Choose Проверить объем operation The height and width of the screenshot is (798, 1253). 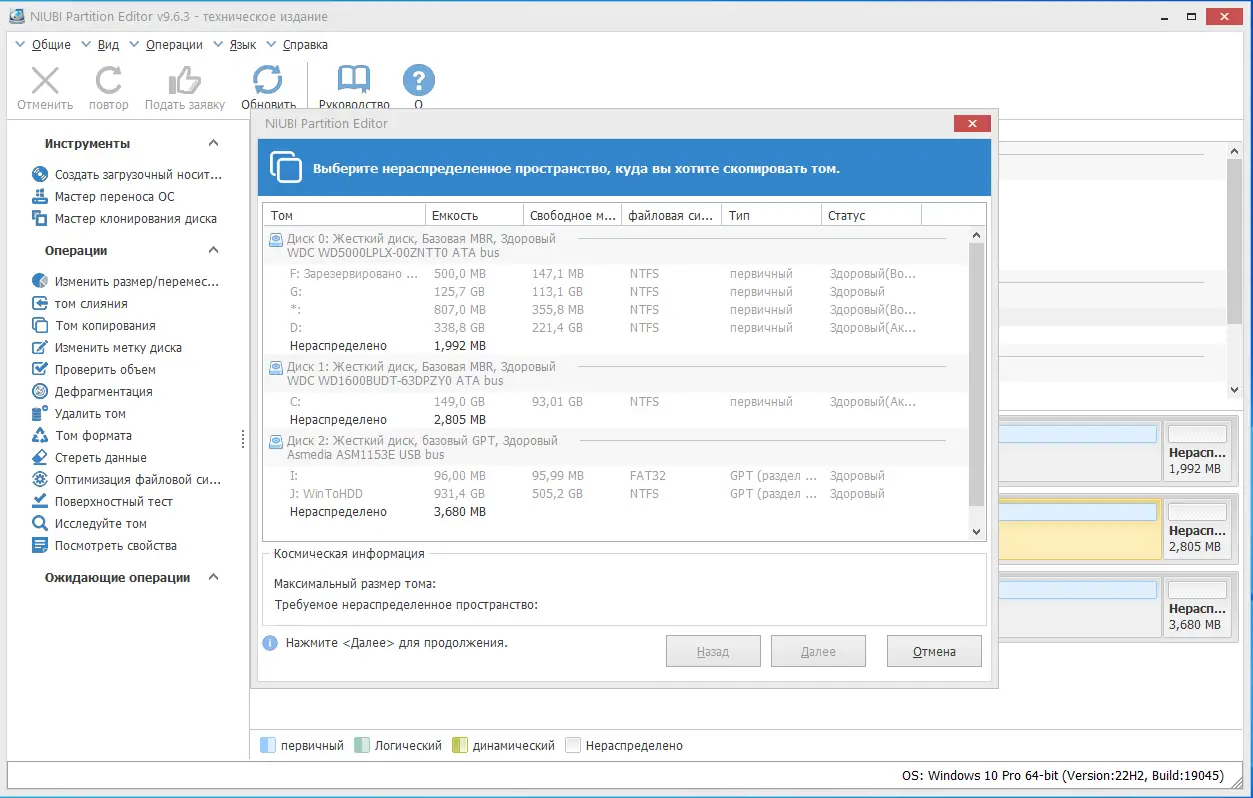(93, 369)
